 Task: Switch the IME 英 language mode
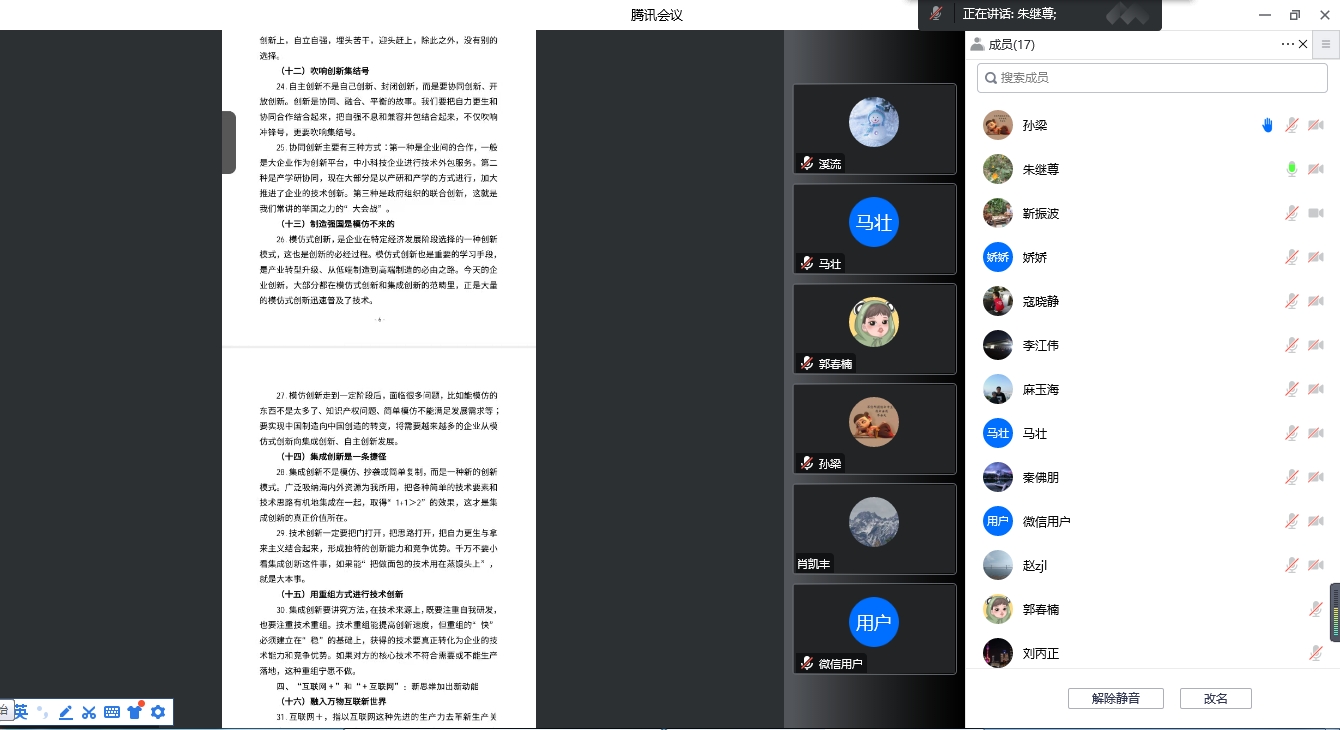click(x=20, y=712)
